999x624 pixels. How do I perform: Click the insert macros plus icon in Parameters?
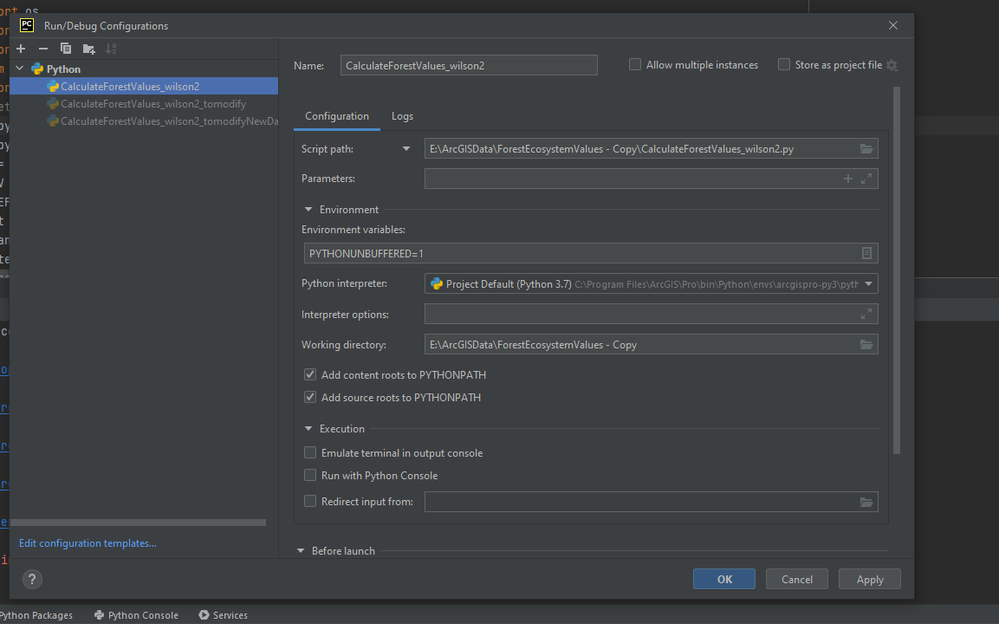click(x=848, y=179)
